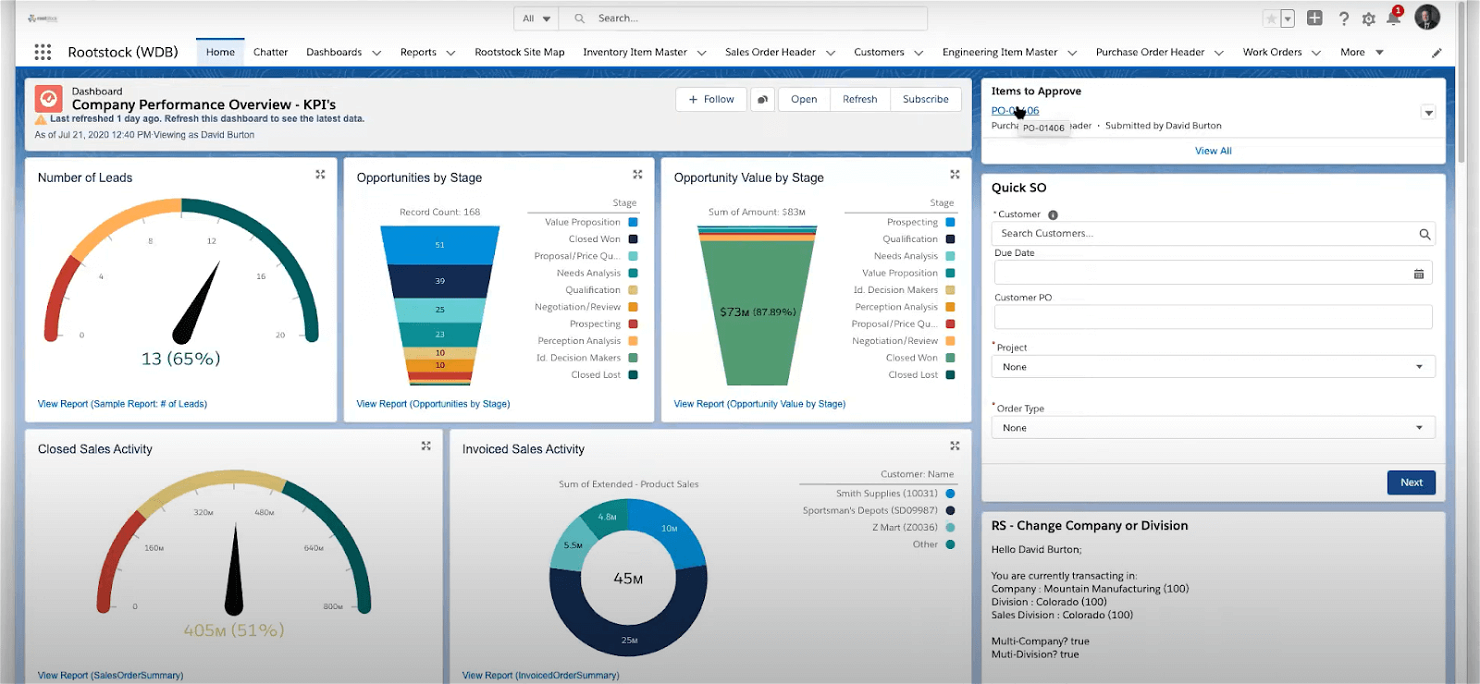
Task: Open the setup gear icon
Action: point(1369,18)
